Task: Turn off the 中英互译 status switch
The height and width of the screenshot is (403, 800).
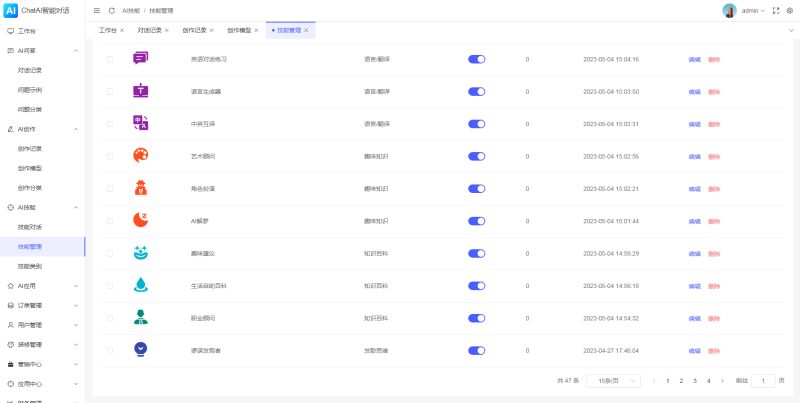Action: (x=477, y=124)
